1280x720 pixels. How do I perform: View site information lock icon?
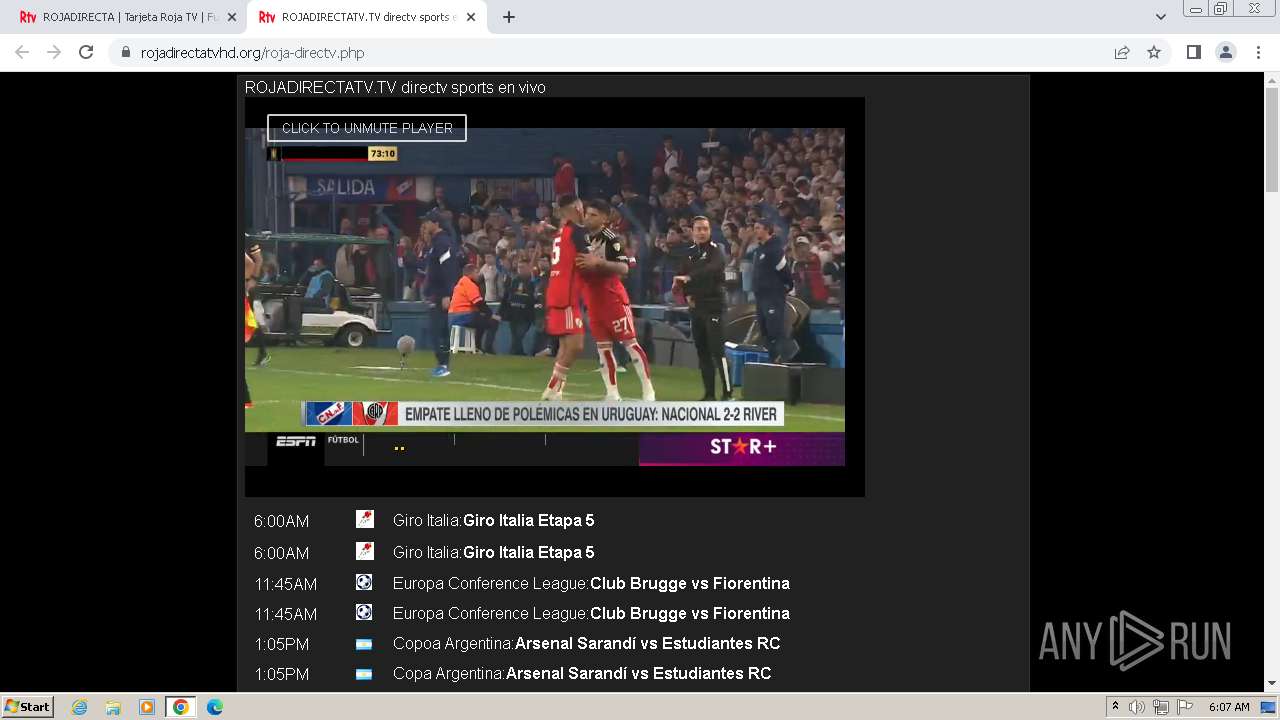pyautogui.click(x=126, y=53)
